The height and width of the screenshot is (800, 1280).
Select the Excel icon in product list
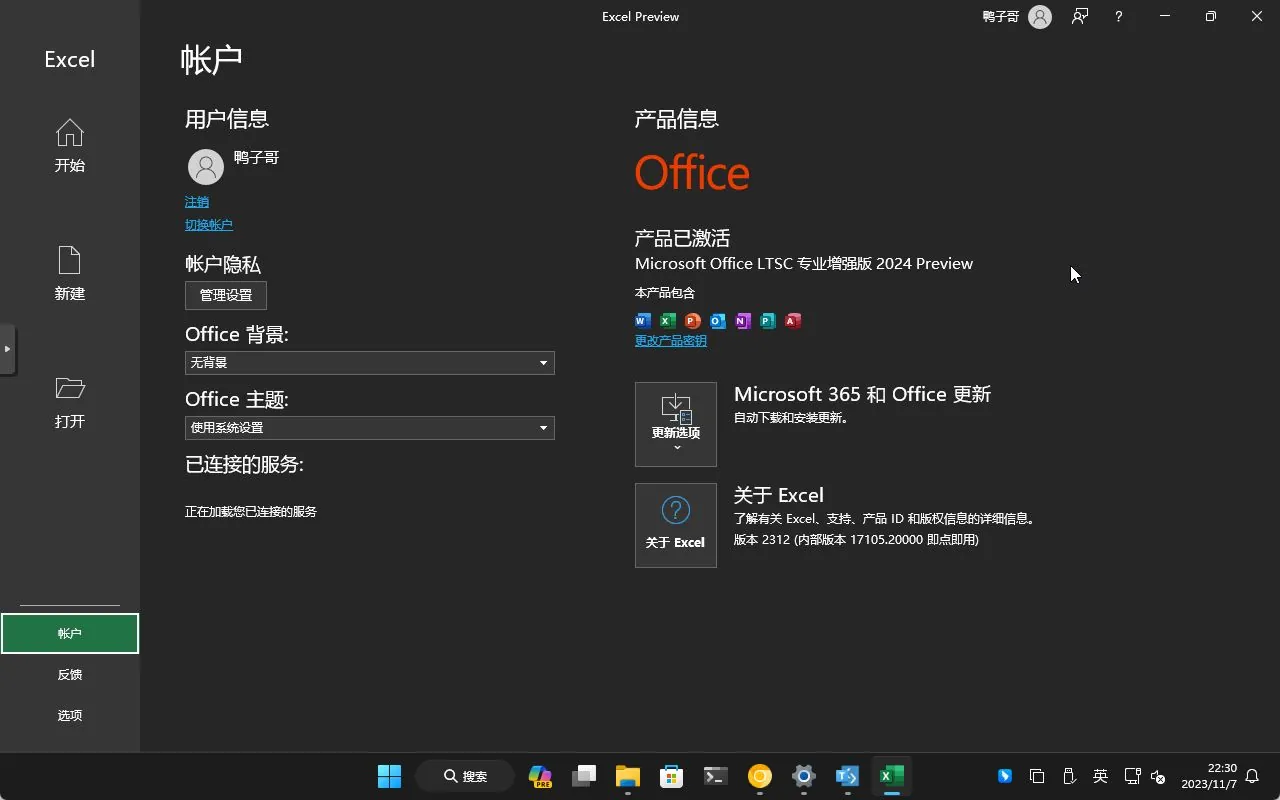coord(667,320)
